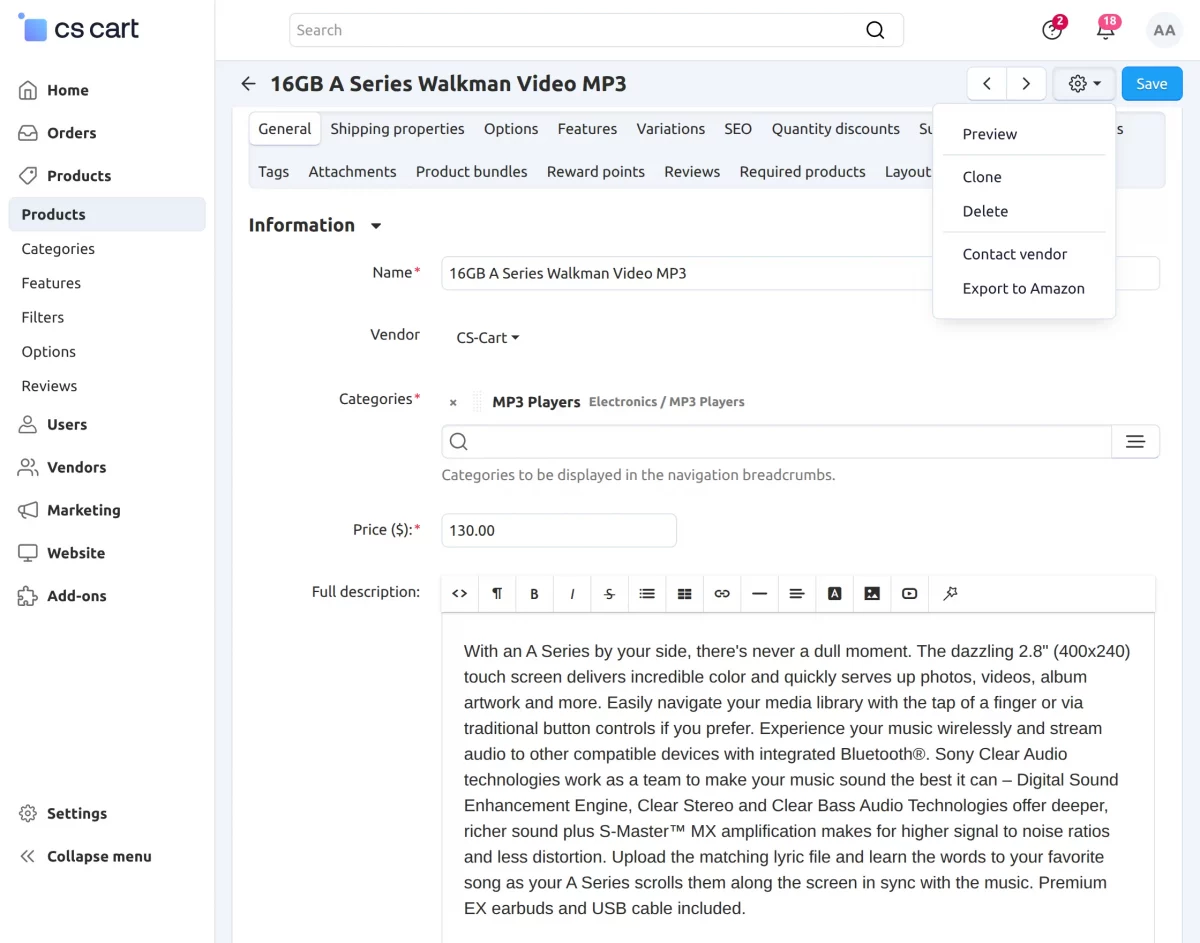Open the CS-Cart vendor dropdown
The width and height of the screenshot is (1200, 943).
pos(488,338)
